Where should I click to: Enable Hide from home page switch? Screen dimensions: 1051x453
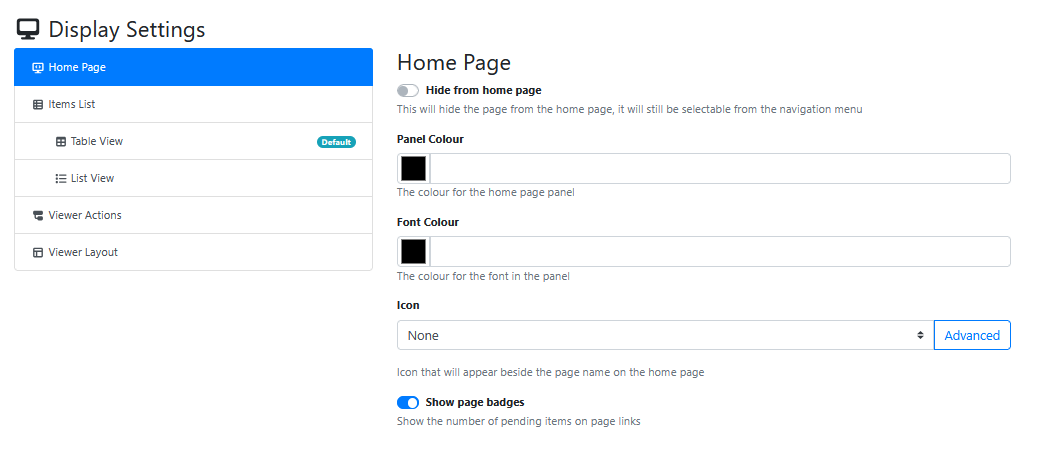coord(408,90)
